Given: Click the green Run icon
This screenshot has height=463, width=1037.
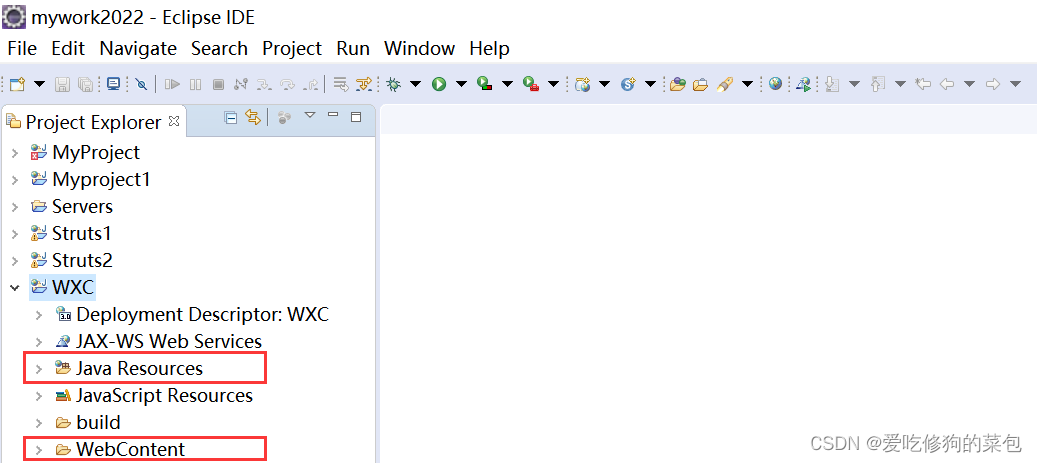Looking at the screenshot, I should [x=439, y=84].
